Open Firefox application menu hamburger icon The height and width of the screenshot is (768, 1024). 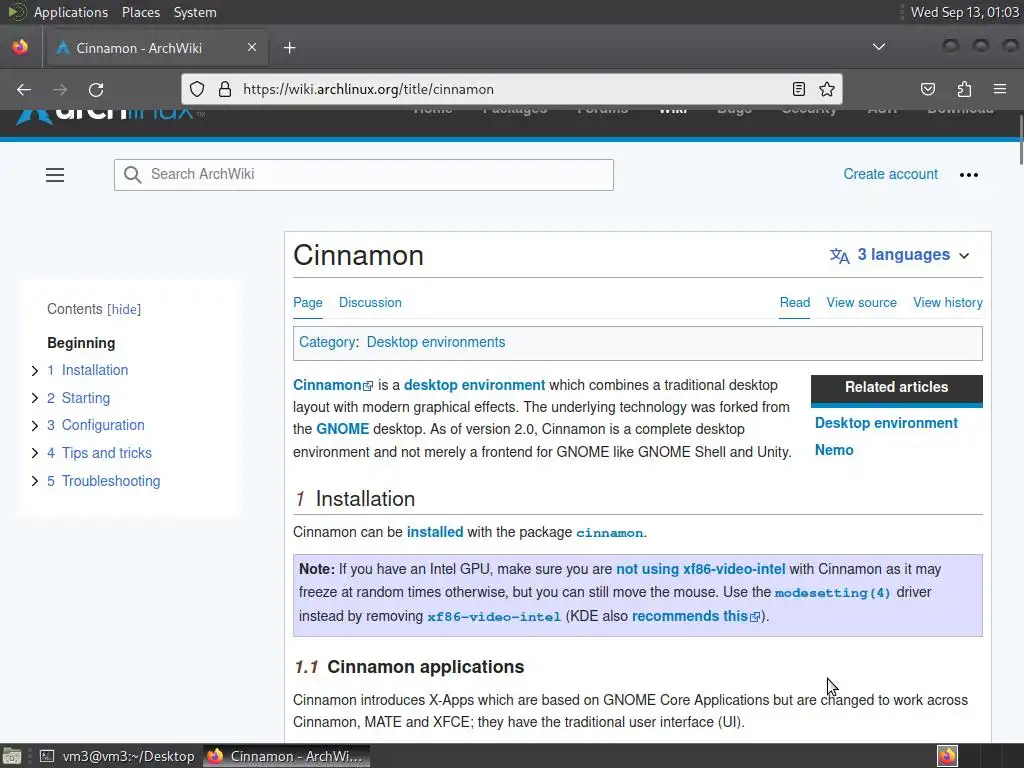click(999, 89)
